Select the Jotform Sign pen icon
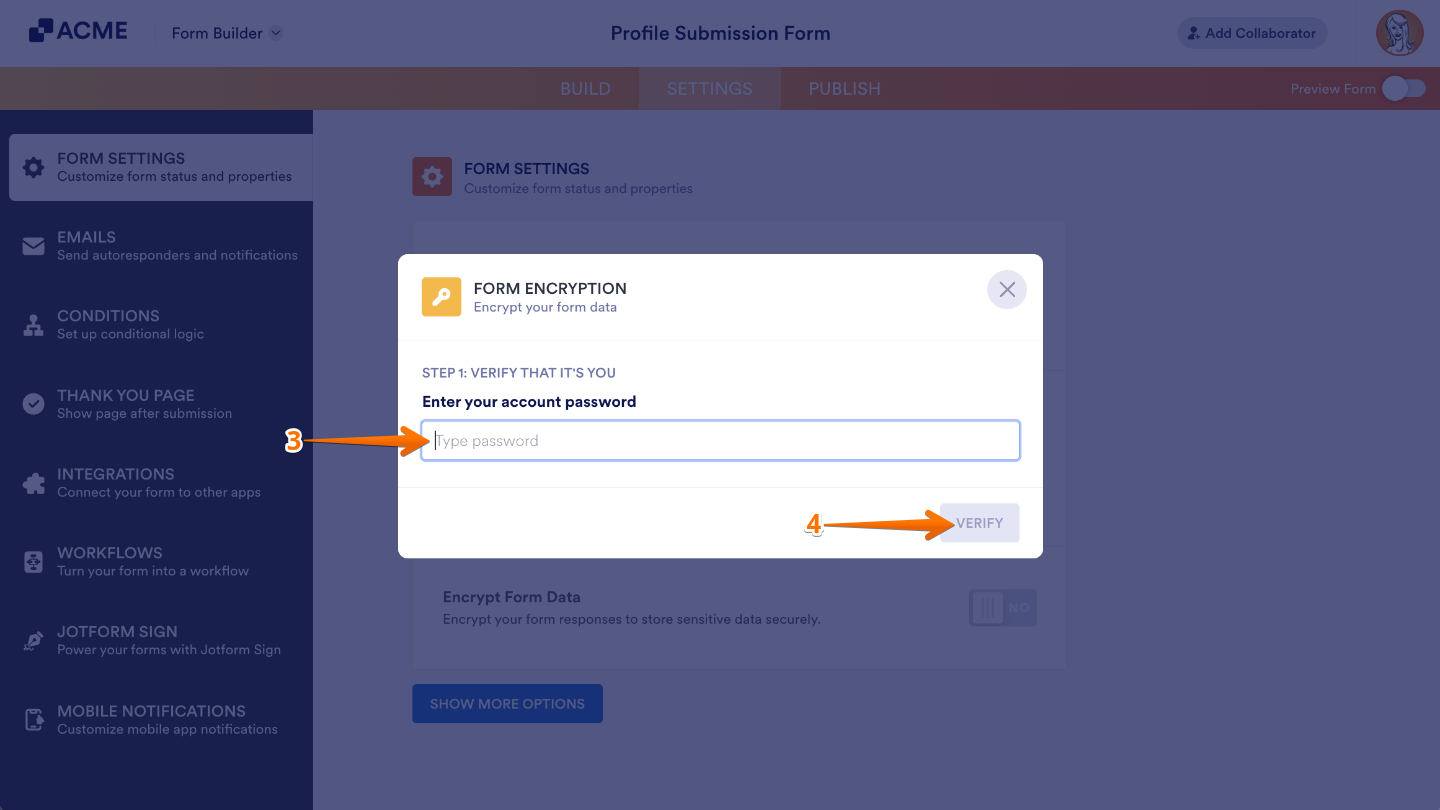 [35, 640]
